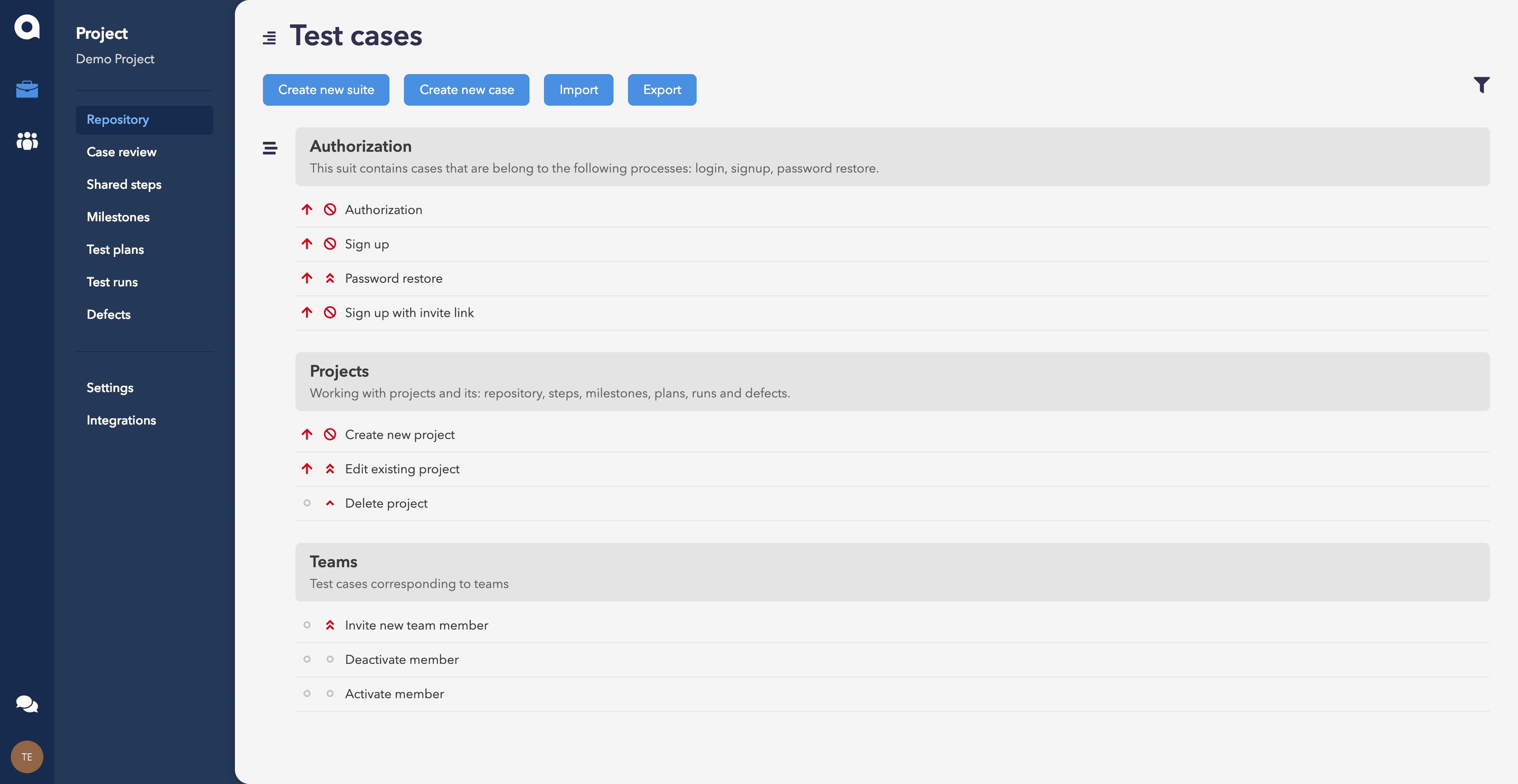Open Invite new team member case

coord(417,625)
